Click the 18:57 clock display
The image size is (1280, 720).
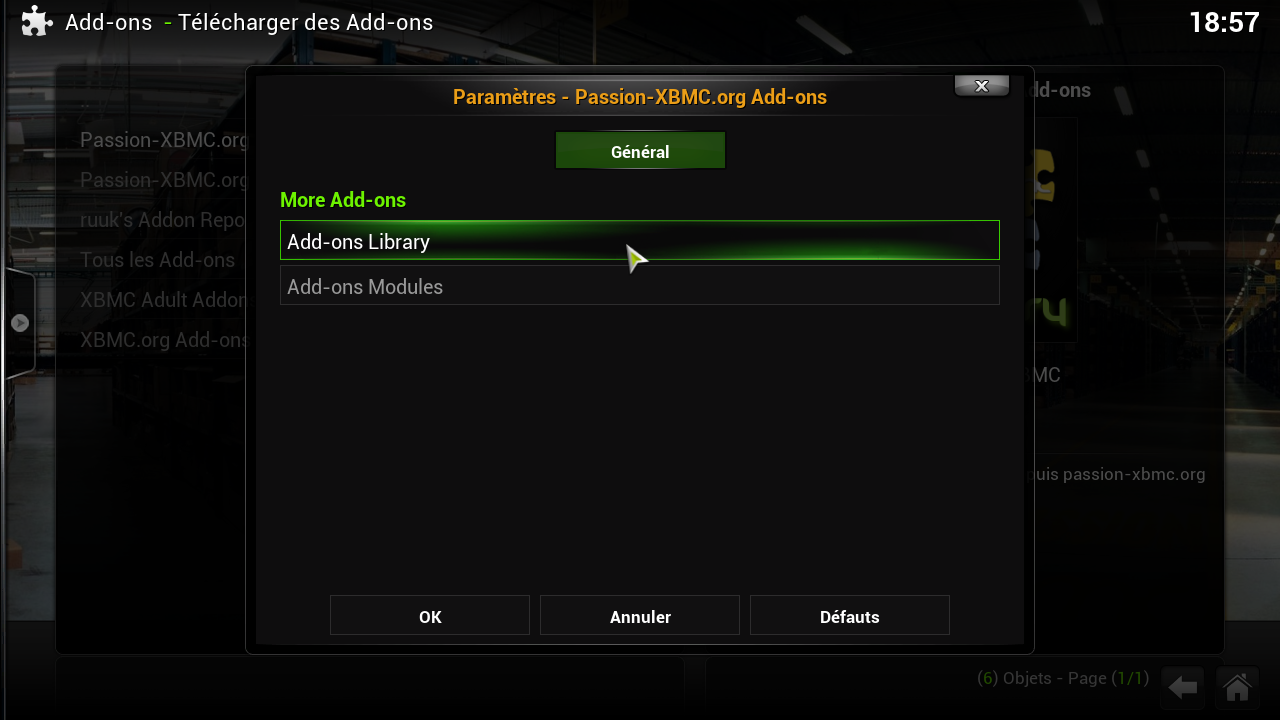coord(1224,22)
